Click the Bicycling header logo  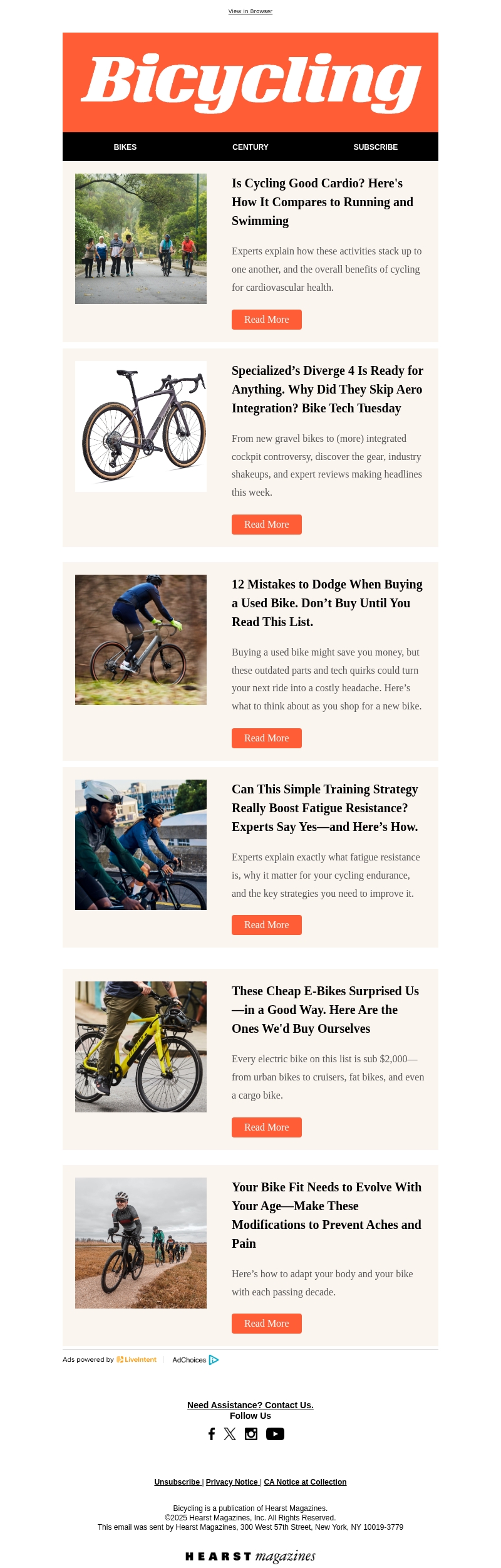250,83
